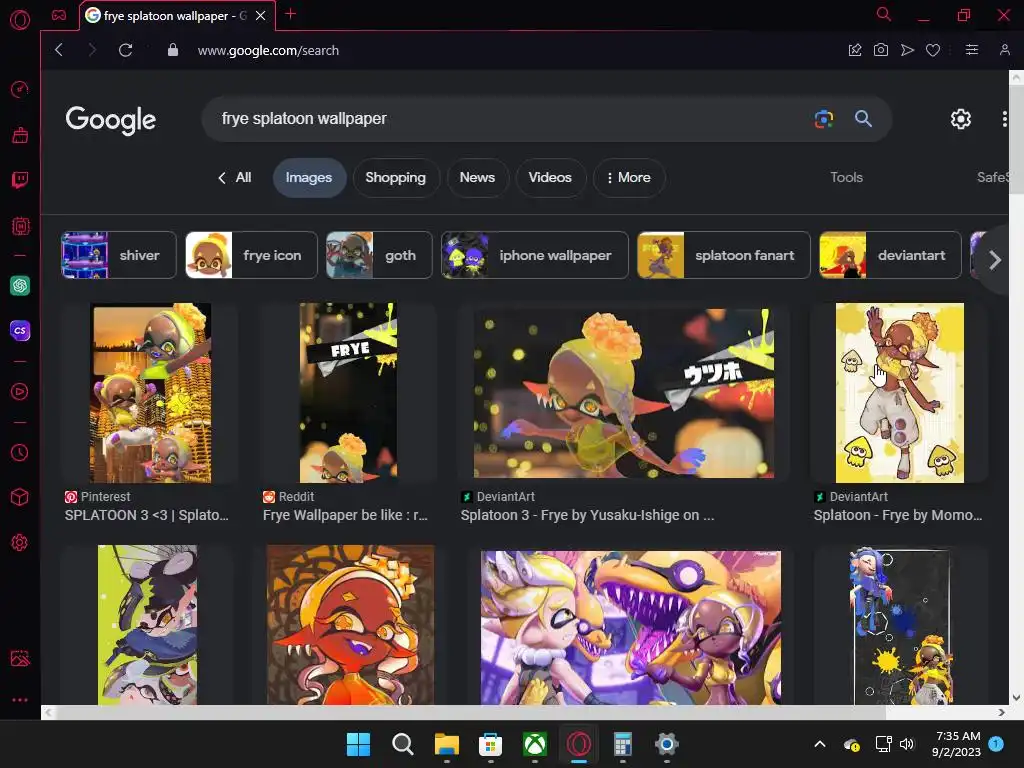Open a new tab with plus button
Screen dimensions: 1024x768
291,14
